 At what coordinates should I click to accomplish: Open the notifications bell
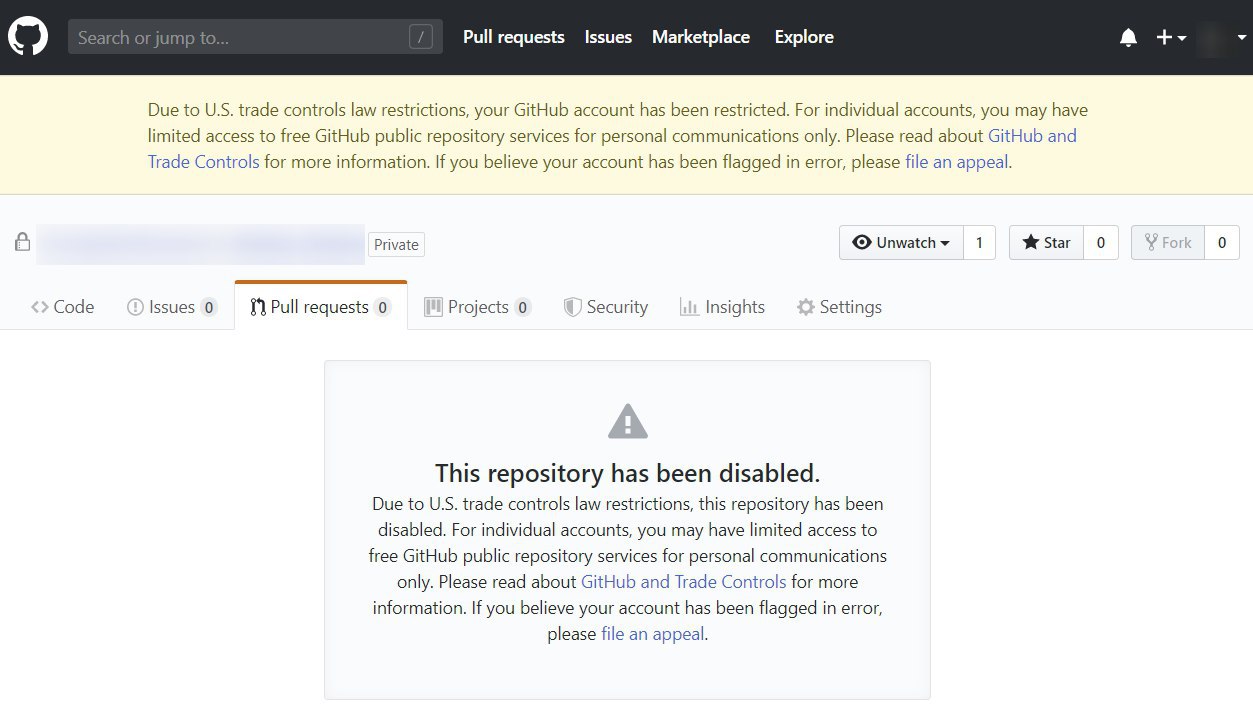[1128, 38]
